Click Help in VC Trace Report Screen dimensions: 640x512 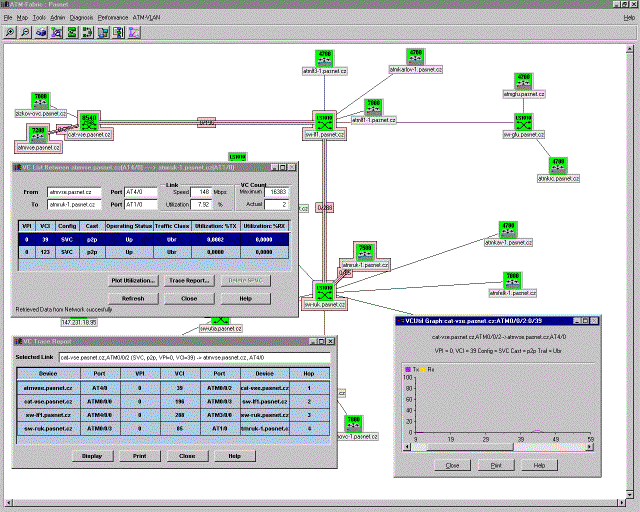click(234, 456)
